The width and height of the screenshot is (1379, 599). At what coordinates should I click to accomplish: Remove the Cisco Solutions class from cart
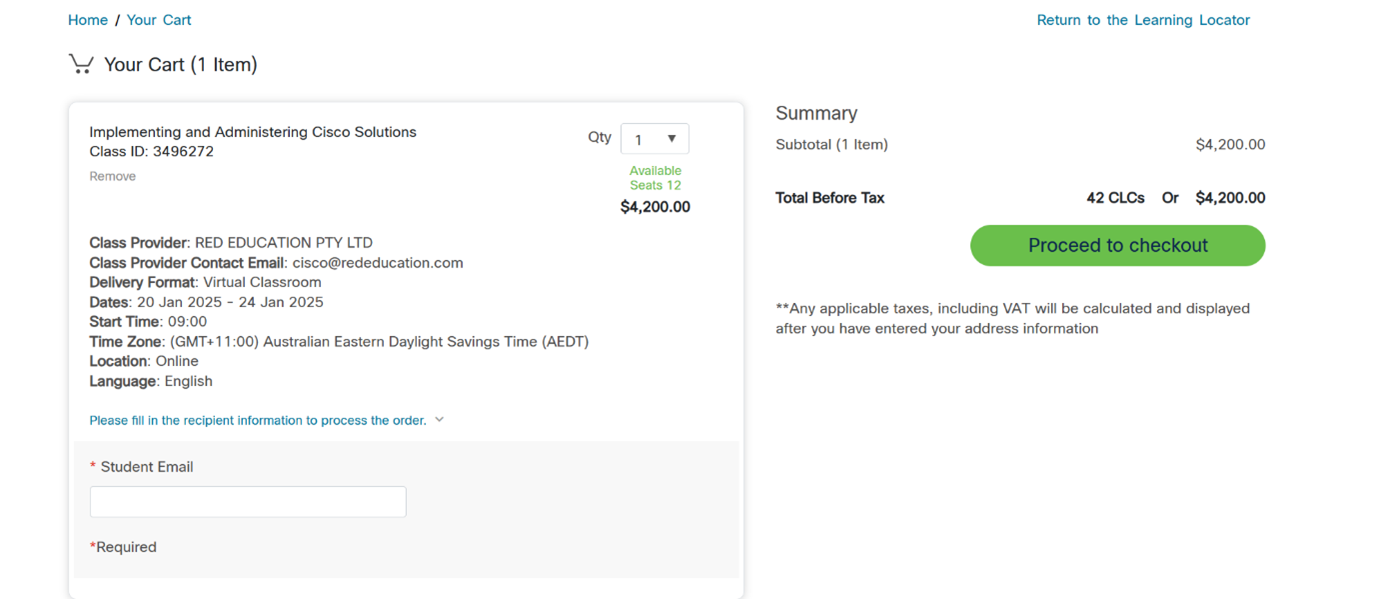[112, 175]
